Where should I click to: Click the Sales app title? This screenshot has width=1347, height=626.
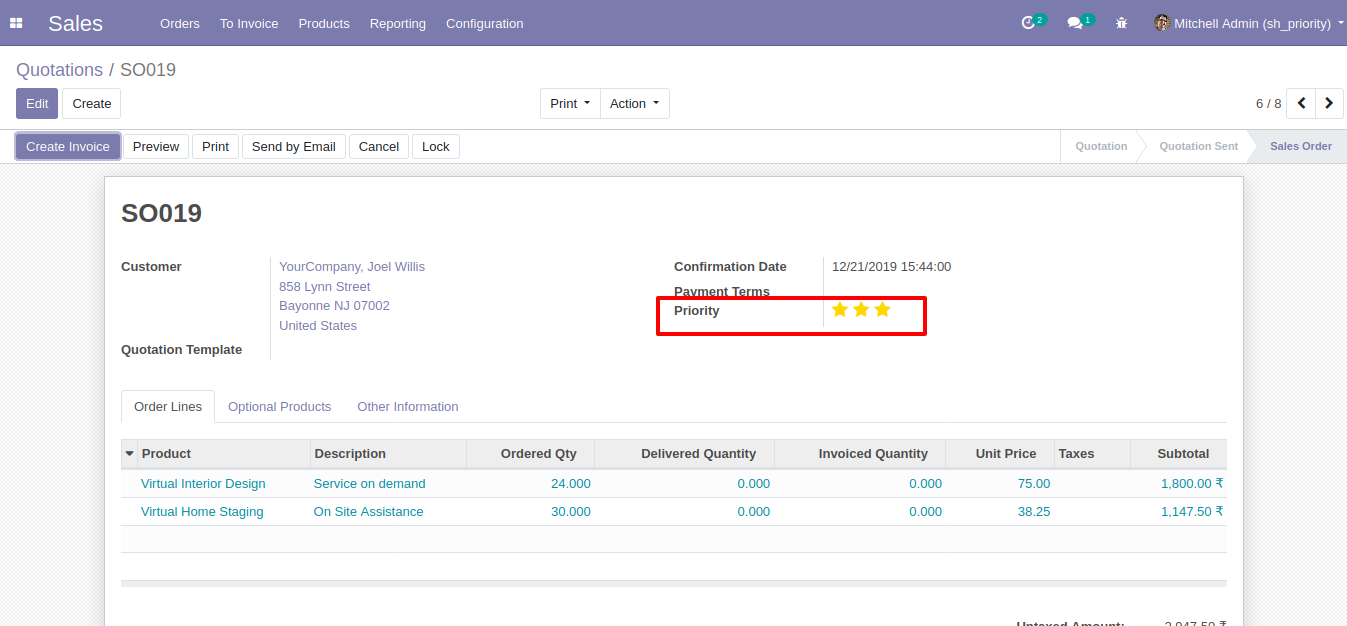(x=75, y=23)
